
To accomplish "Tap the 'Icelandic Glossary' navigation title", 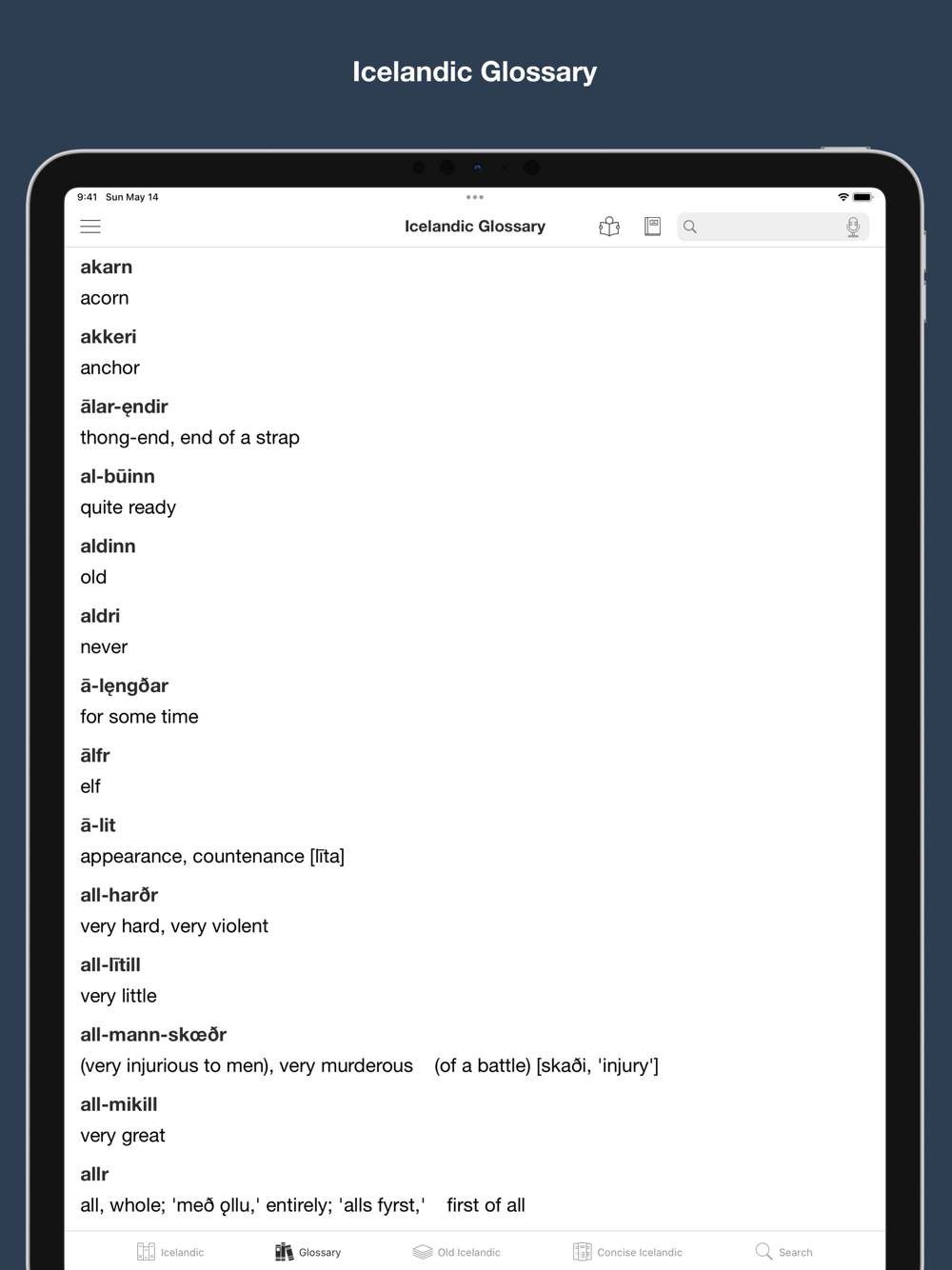I will point(475,227).
